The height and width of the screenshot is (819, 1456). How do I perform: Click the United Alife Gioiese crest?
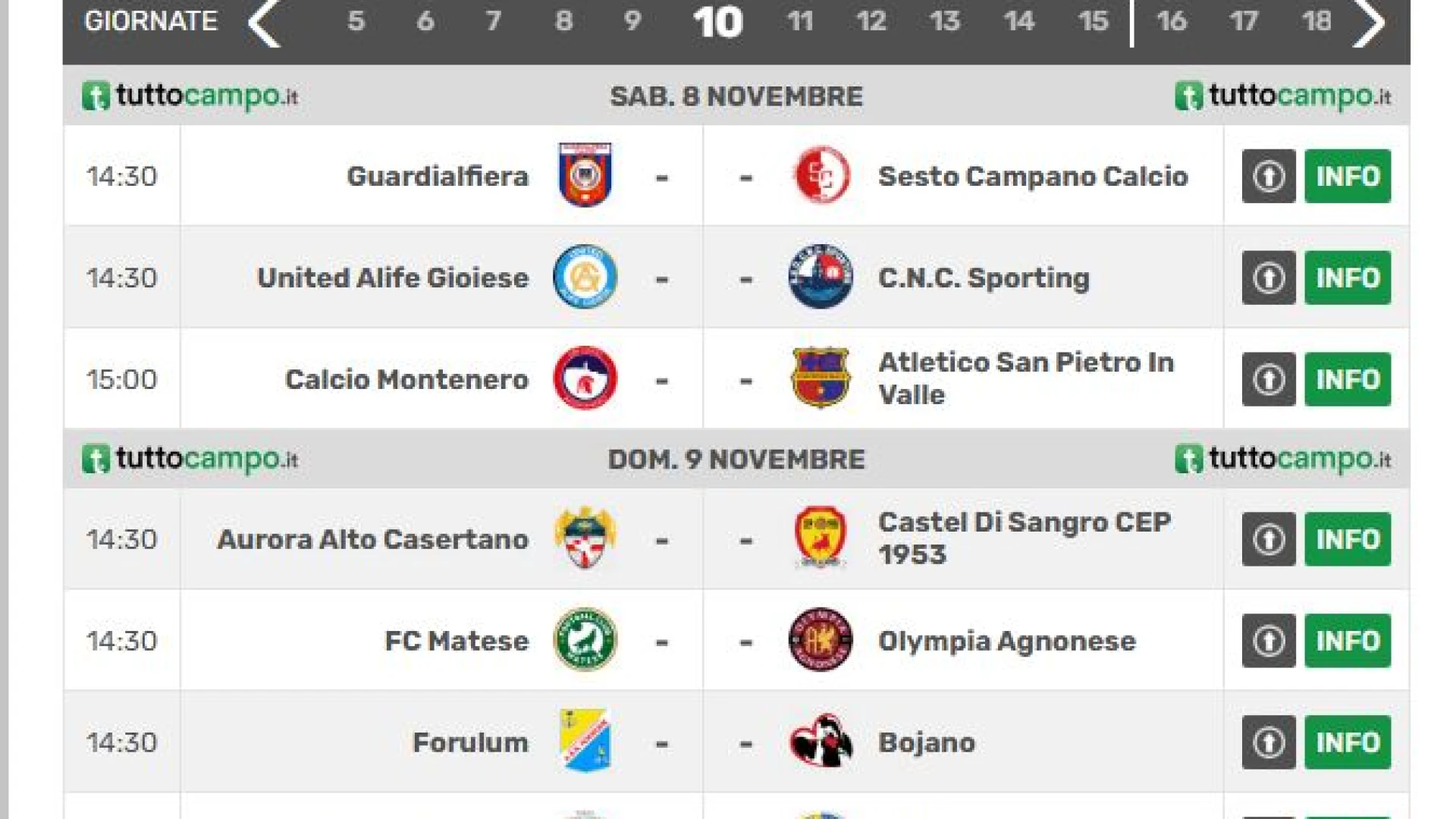pos(585,277)
